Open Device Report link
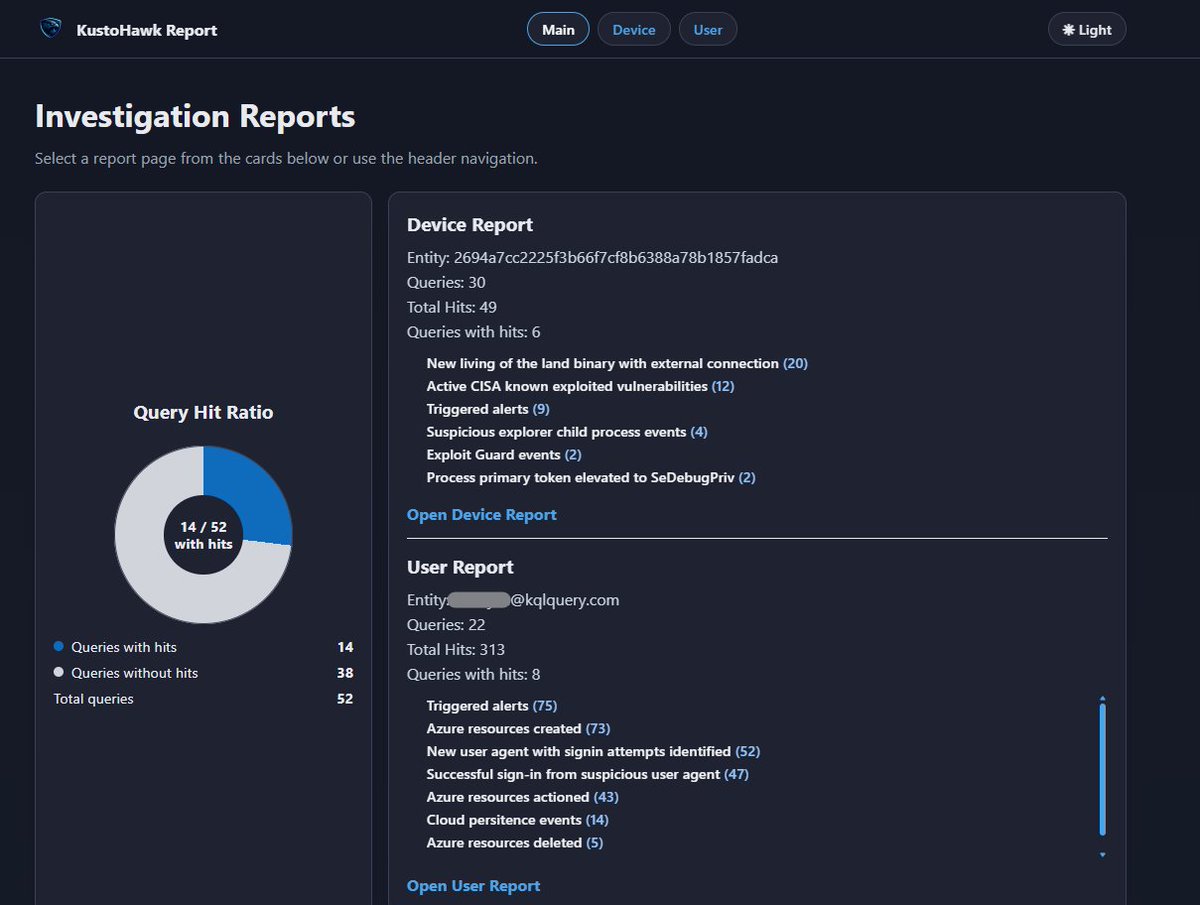The height and width of the screenshot is (905, 1200). click(x=482, y=514)
